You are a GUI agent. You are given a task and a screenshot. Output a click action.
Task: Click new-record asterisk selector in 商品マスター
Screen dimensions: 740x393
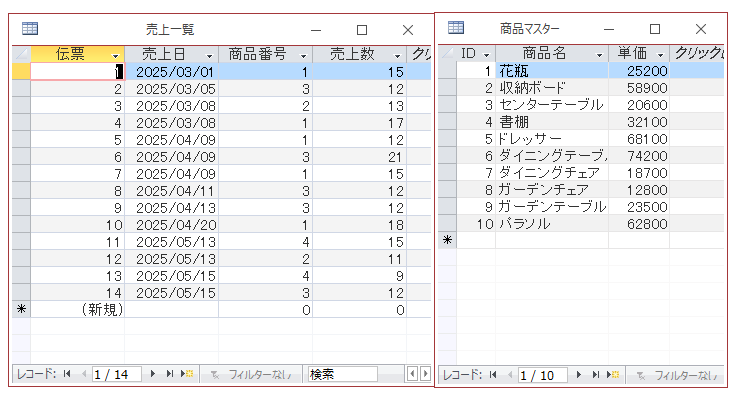click(447, 240)
